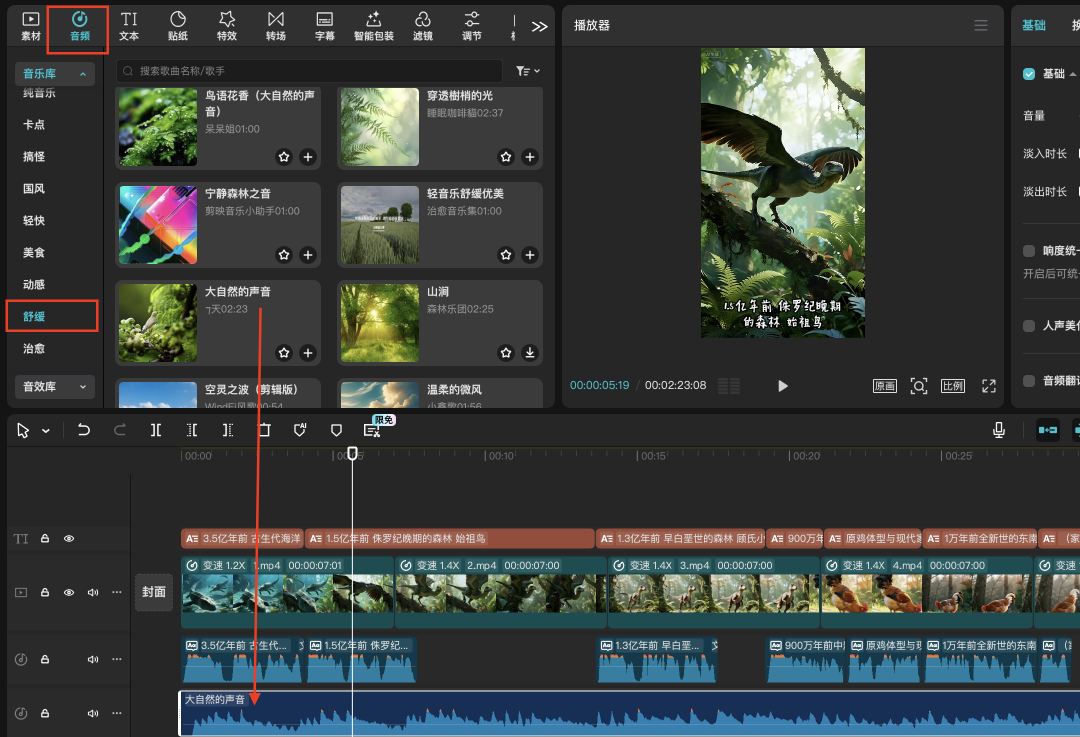
Task: Click the undo arrow in timeline toolbar
Action: tap(84, 430)
